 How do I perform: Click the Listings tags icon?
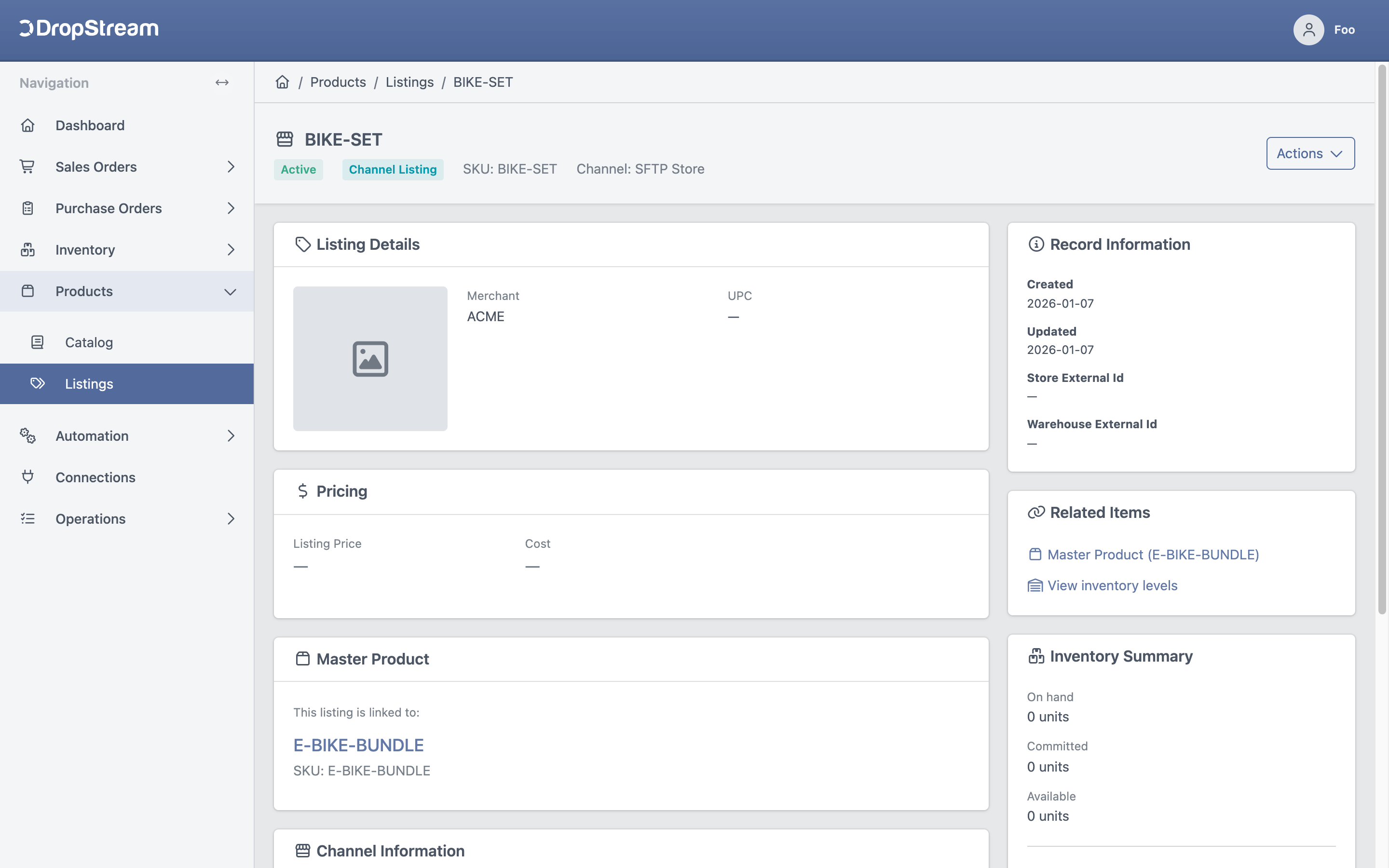click(x=37, y=383)
